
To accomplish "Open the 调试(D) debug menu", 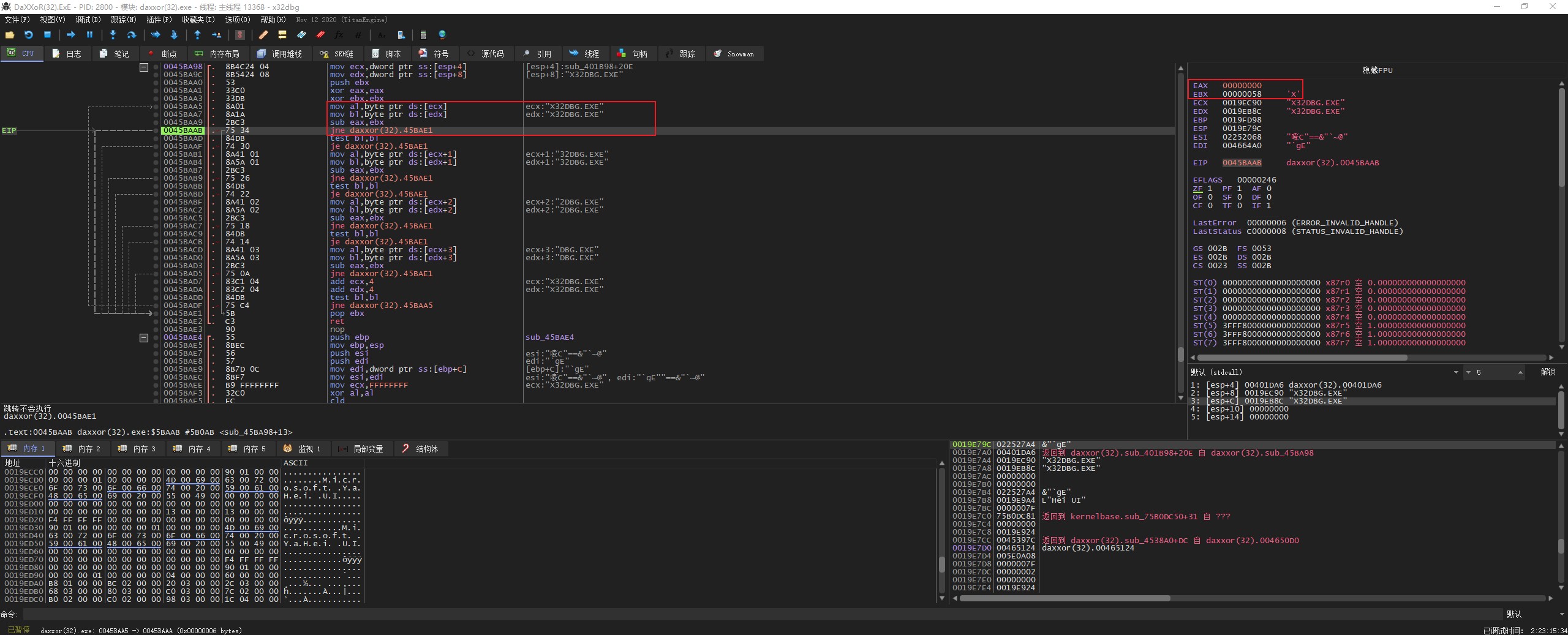I will pos(88,20).
